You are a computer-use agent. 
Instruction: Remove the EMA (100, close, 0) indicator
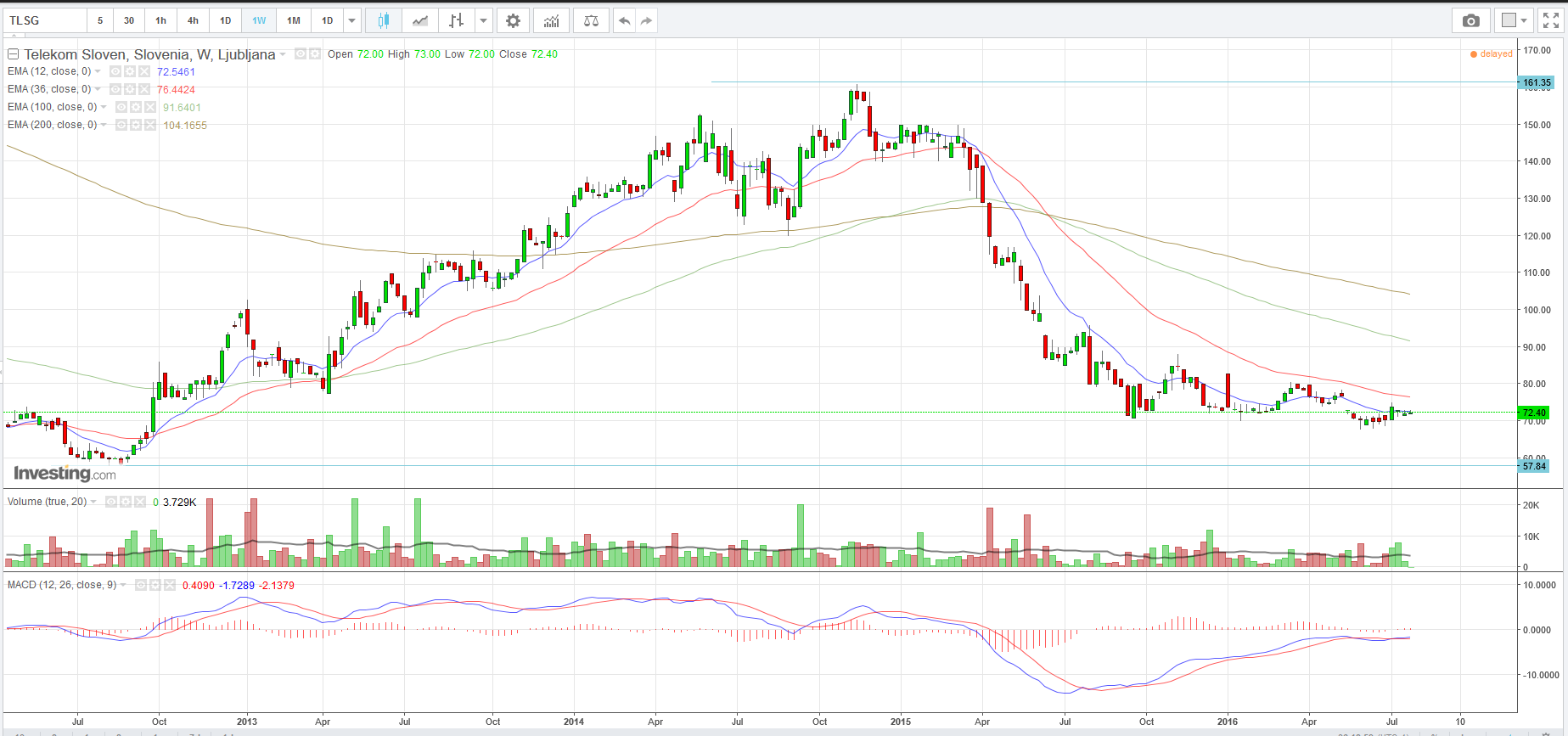(x=150, y=107)
